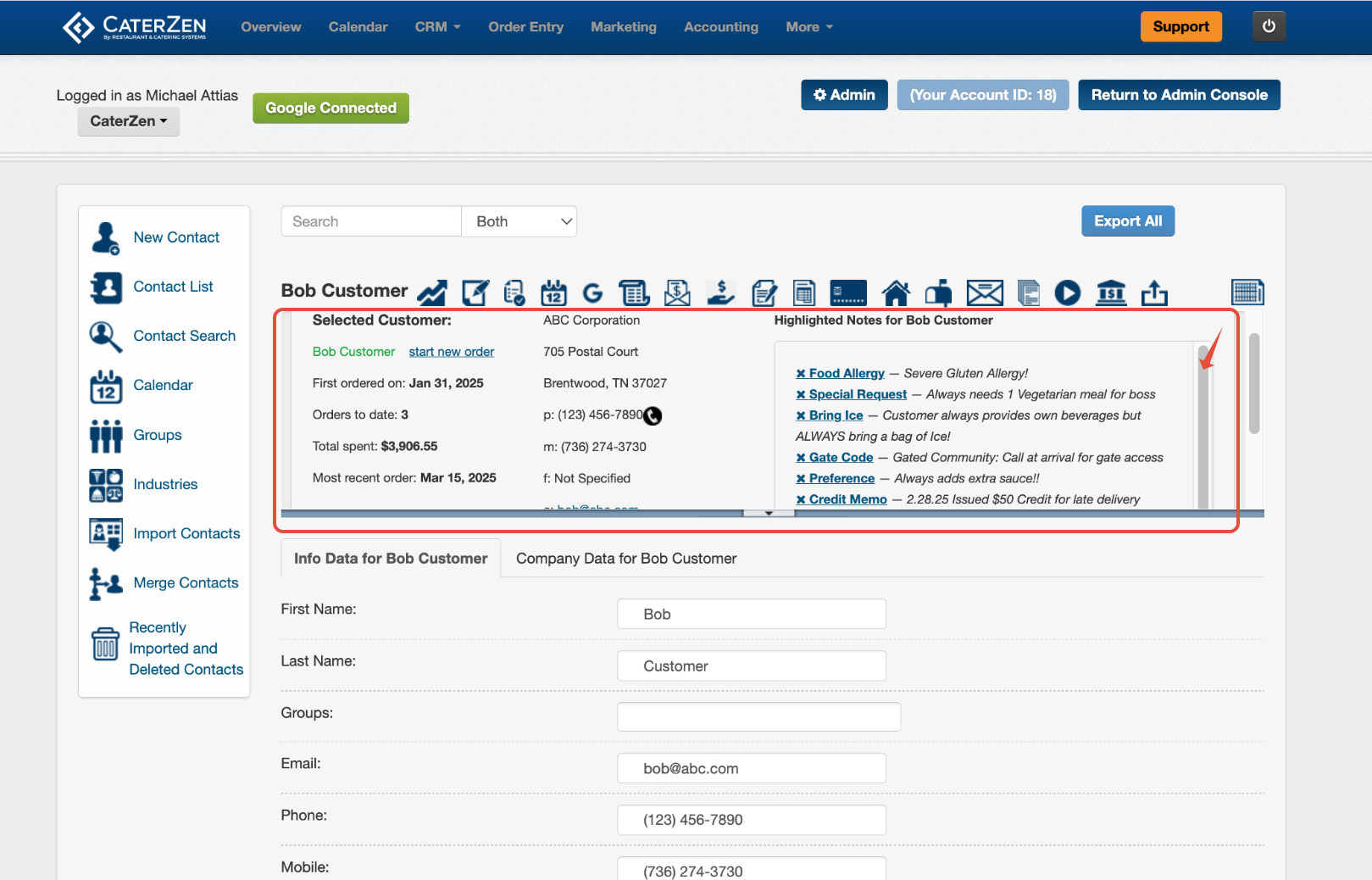
Task: Click the First Name field containing Bob
Action: (752, 615)
